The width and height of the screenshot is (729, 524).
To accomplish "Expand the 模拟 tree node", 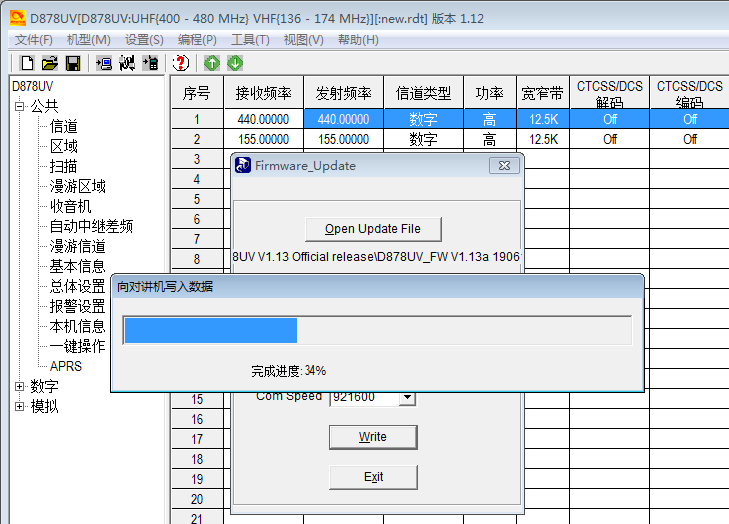I will tap(20, 406).
